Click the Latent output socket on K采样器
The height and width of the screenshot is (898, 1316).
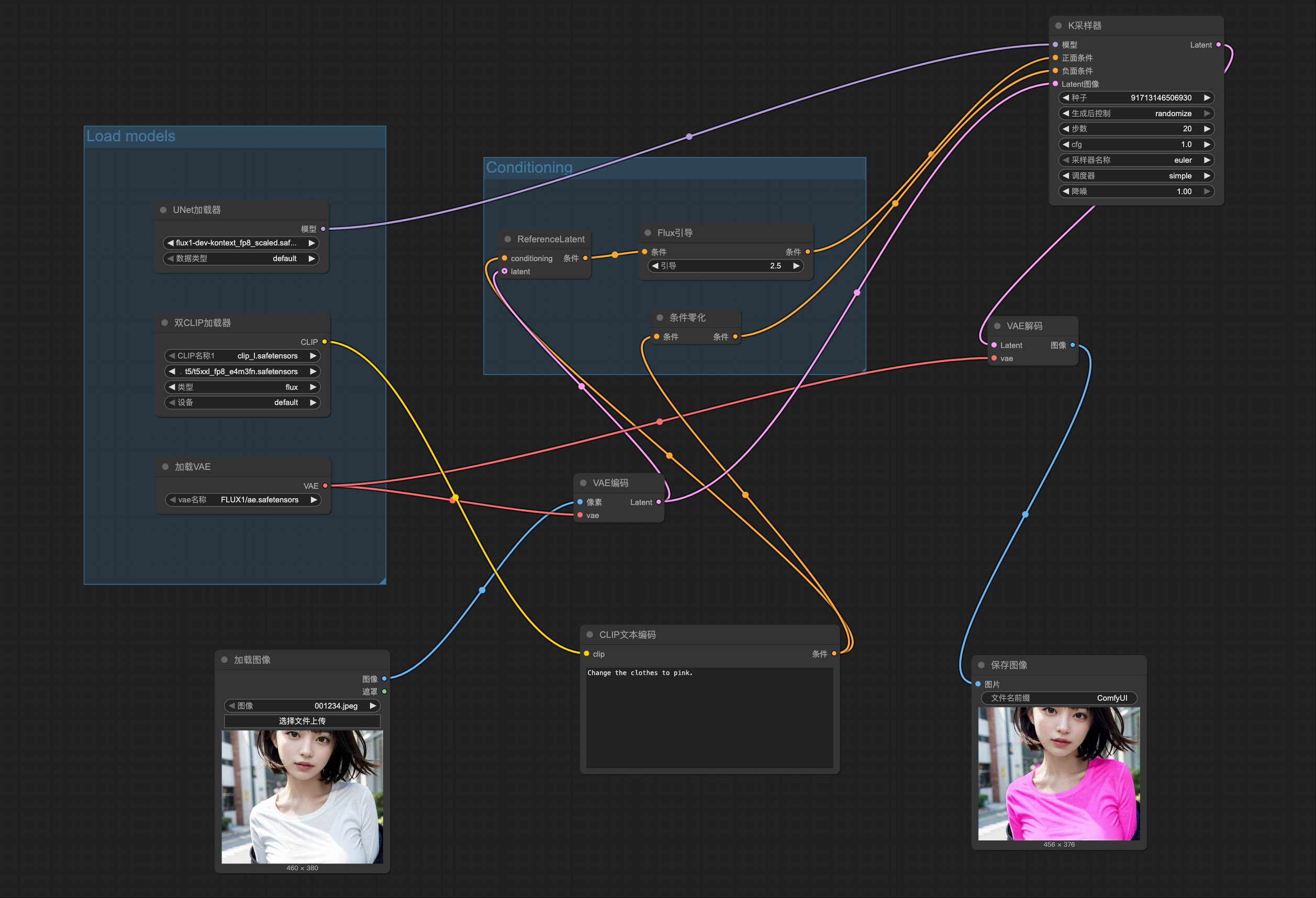click(1218, 44)
